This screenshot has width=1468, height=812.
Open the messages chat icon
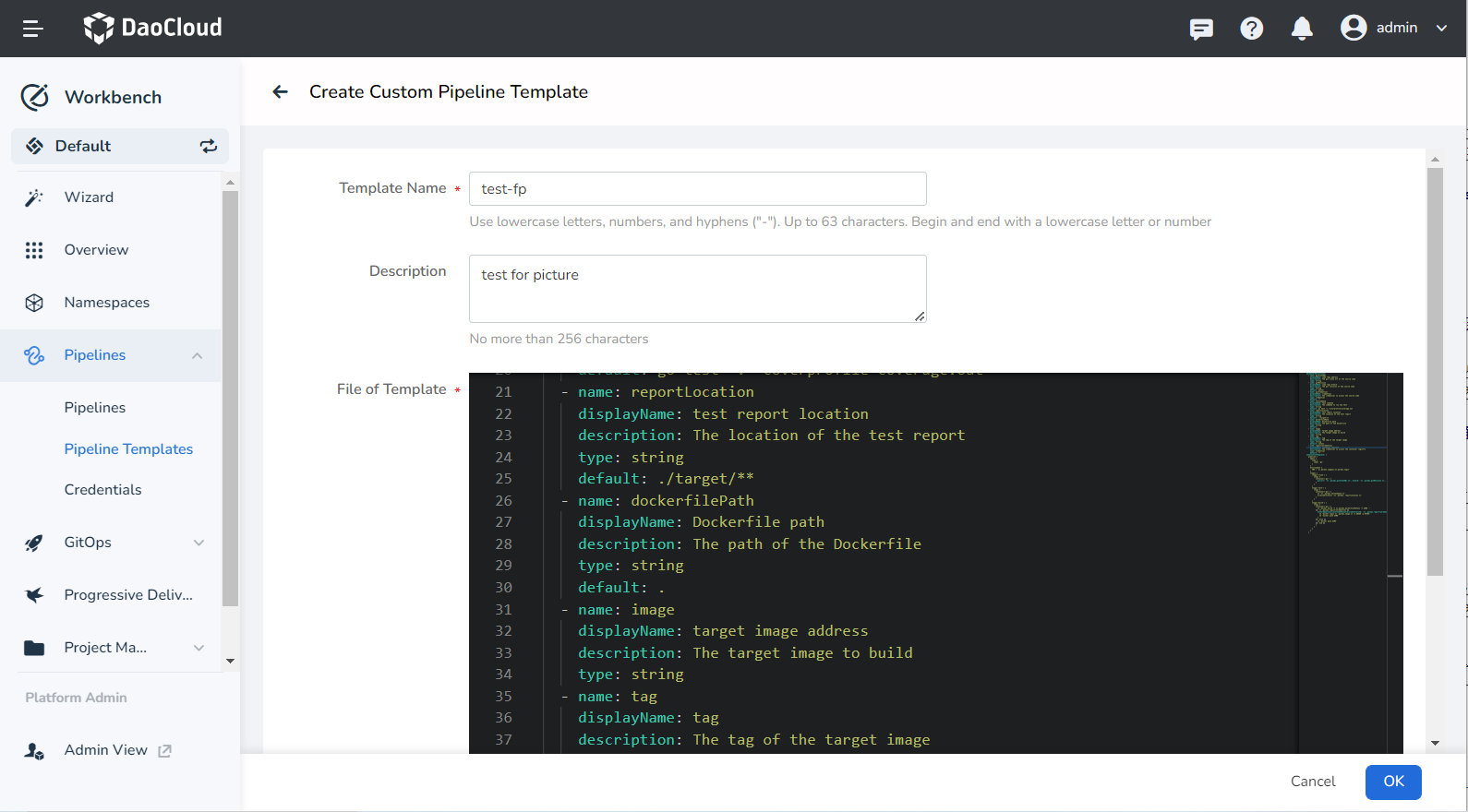1201,29
